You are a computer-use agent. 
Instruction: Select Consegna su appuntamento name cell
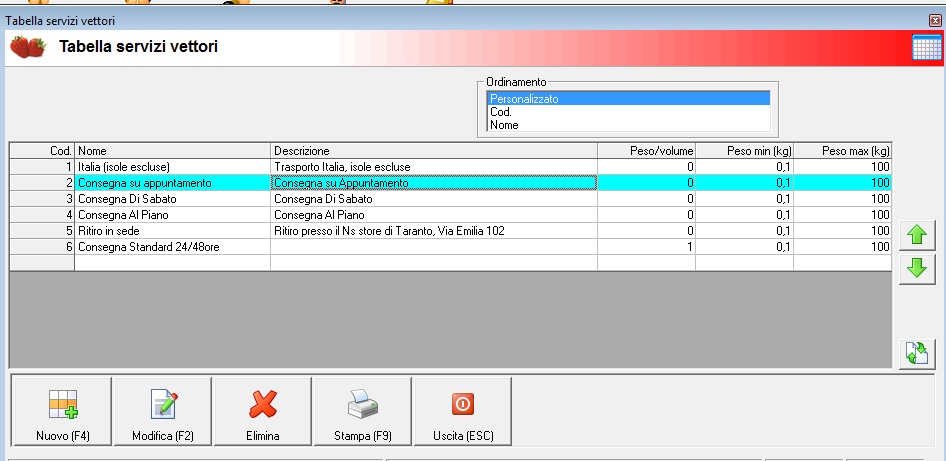173,183
